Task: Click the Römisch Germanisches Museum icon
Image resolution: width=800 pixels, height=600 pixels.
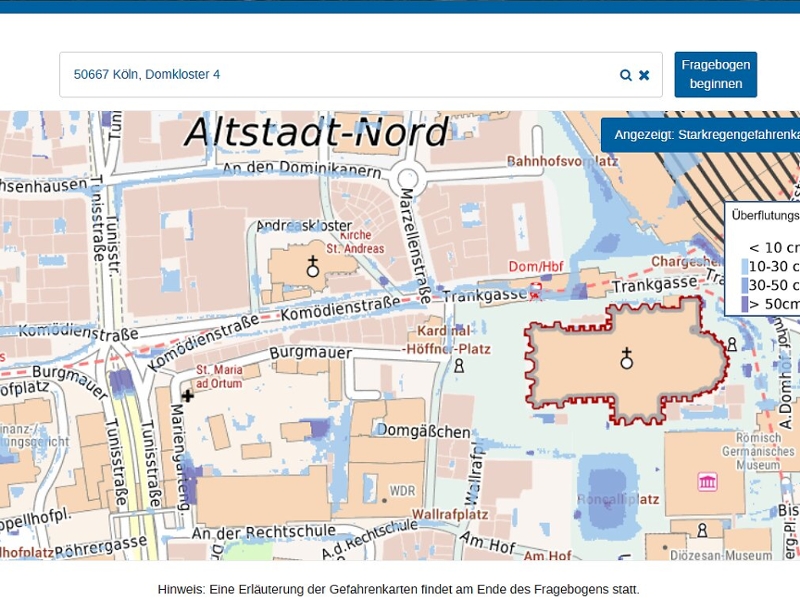Action: [x=708, y=482]
